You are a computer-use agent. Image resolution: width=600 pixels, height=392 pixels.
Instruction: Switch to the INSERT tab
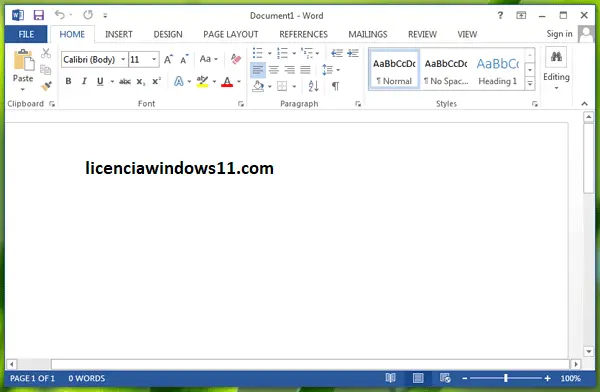tap(119, 34)
